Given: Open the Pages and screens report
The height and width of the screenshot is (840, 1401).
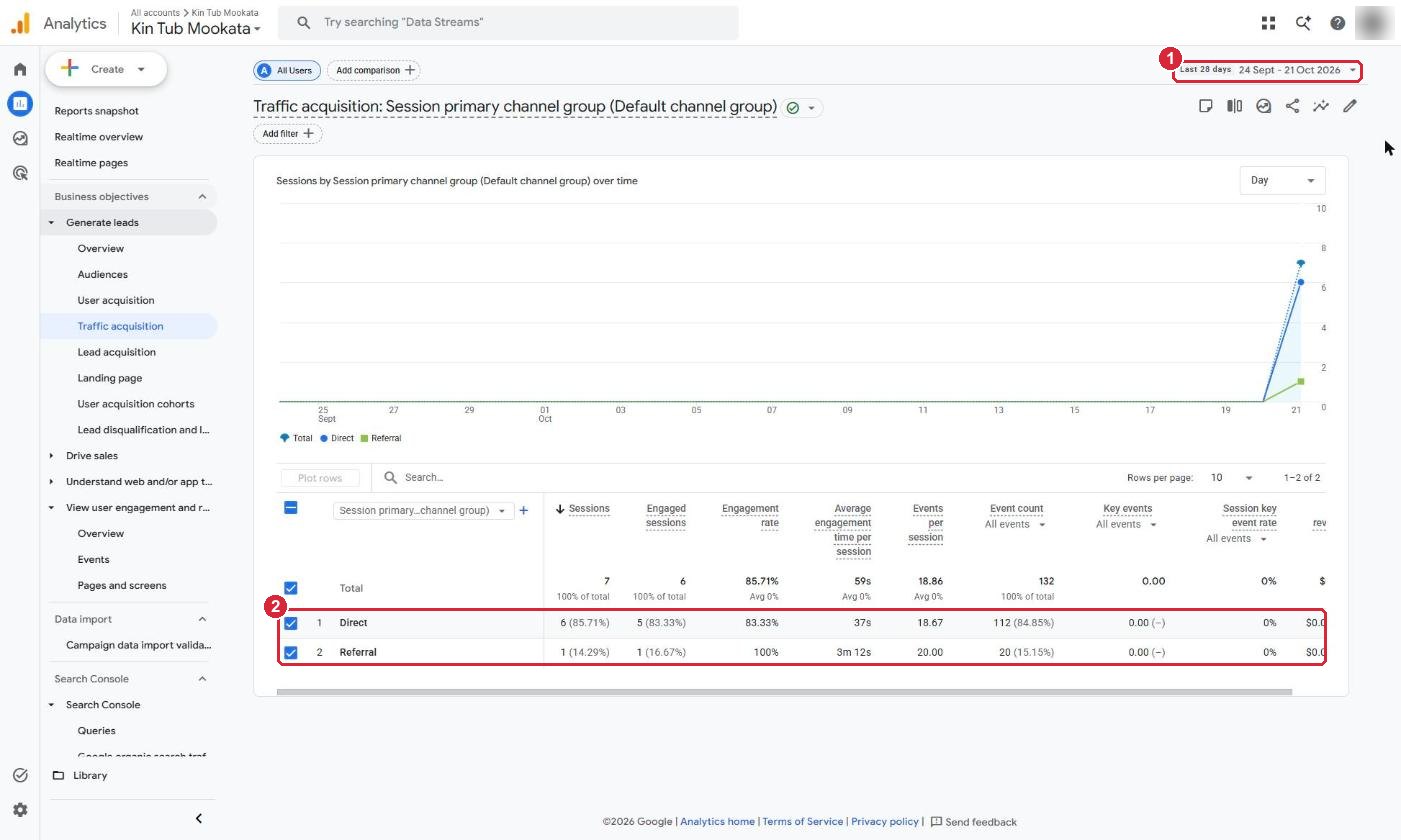Looking at the screenshot, I should tap(122, 585).
